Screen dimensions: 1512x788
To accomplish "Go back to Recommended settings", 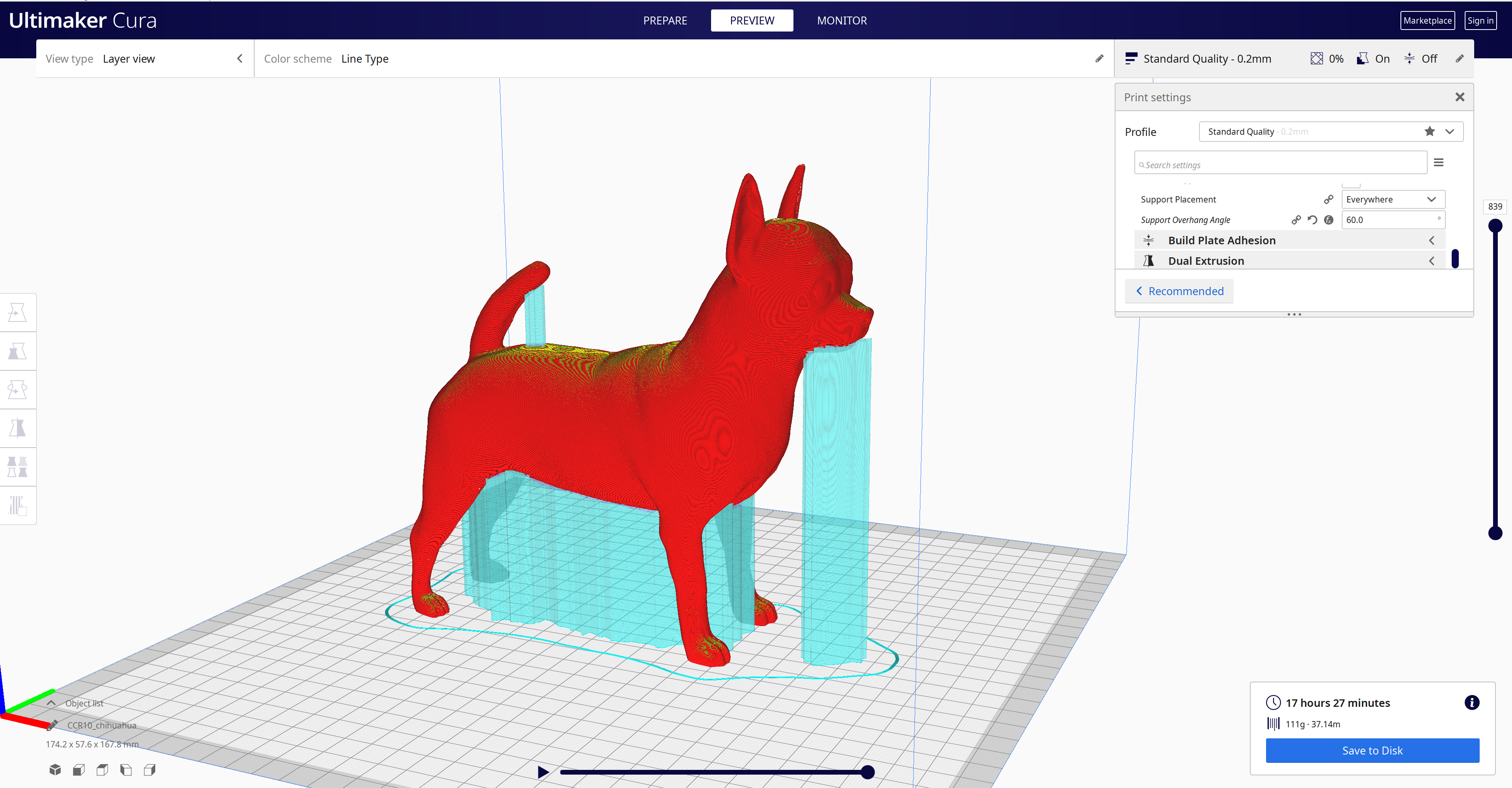I will [1179, 291].
